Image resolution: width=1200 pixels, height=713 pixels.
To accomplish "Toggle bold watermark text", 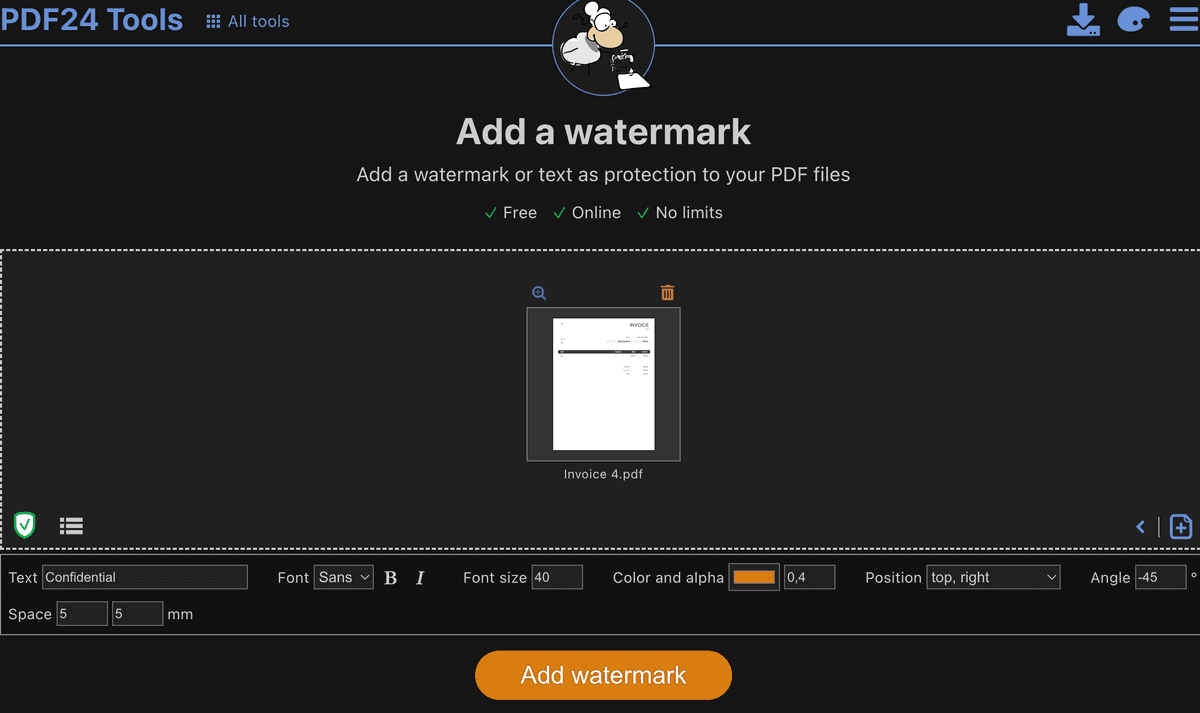I will pyautogui.click(x=390, y=577).
